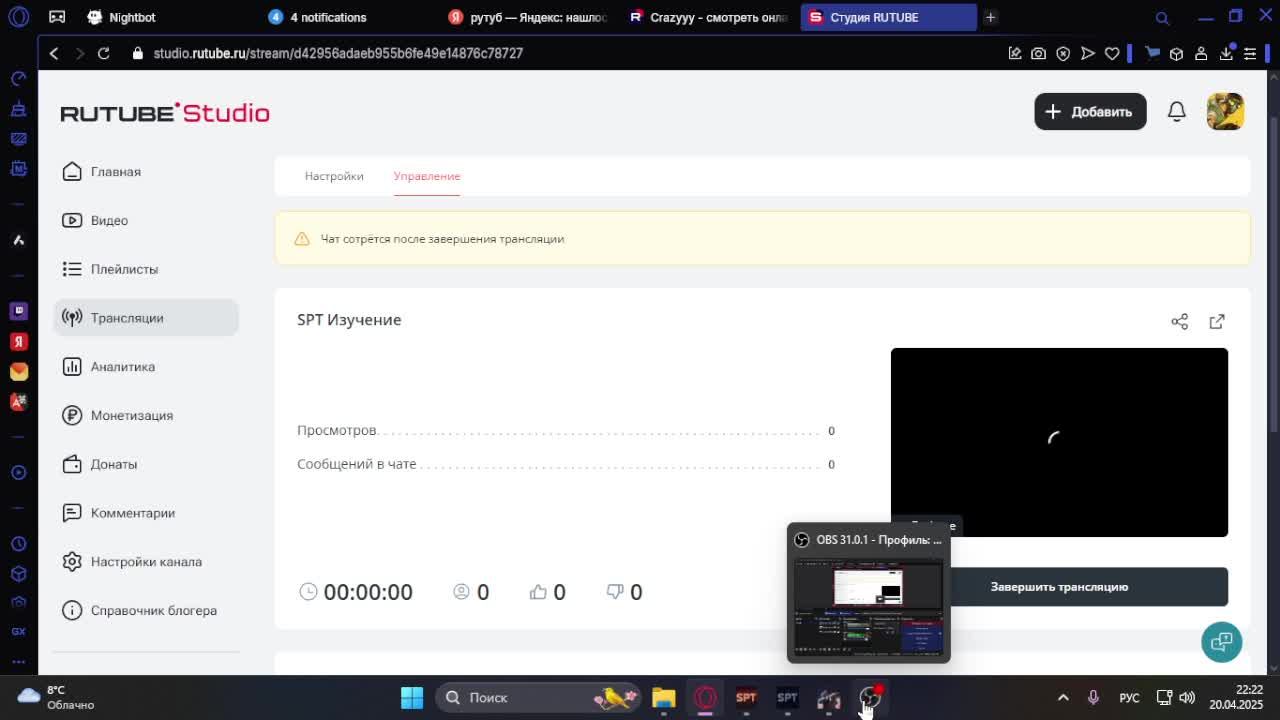Image resolution: width=1280 pixels, height=720 pixels.
Task: Click the ad blocker shield icon
Action: pyautogui.click(x=1063, y=53)
